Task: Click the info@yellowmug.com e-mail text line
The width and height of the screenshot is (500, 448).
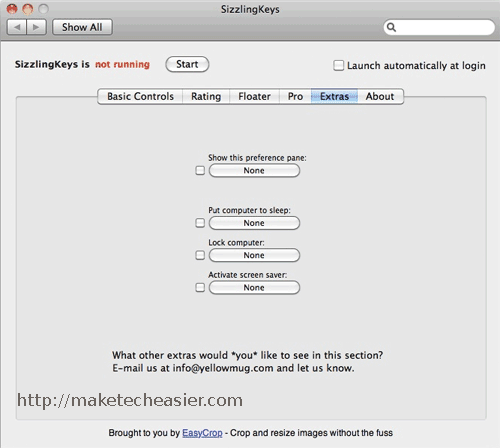Action: coord(233,368)
